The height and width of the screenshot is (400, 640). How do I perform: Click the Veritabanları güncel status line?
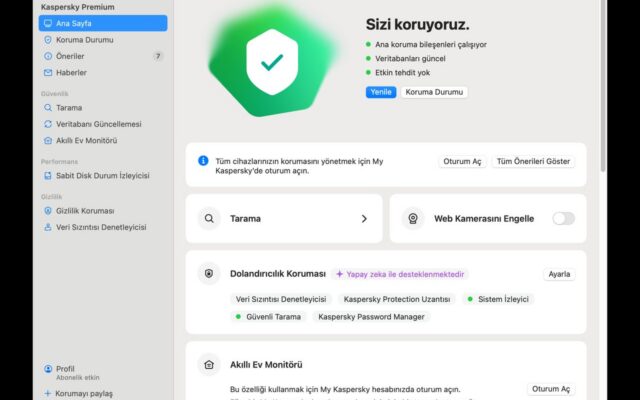405,58
